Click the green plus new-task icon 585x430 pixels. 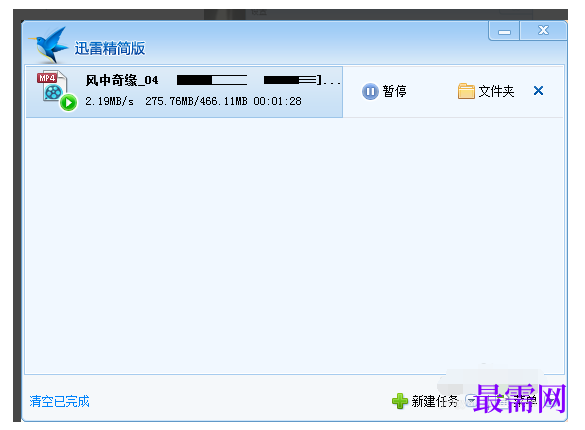[x=400, y=401]
